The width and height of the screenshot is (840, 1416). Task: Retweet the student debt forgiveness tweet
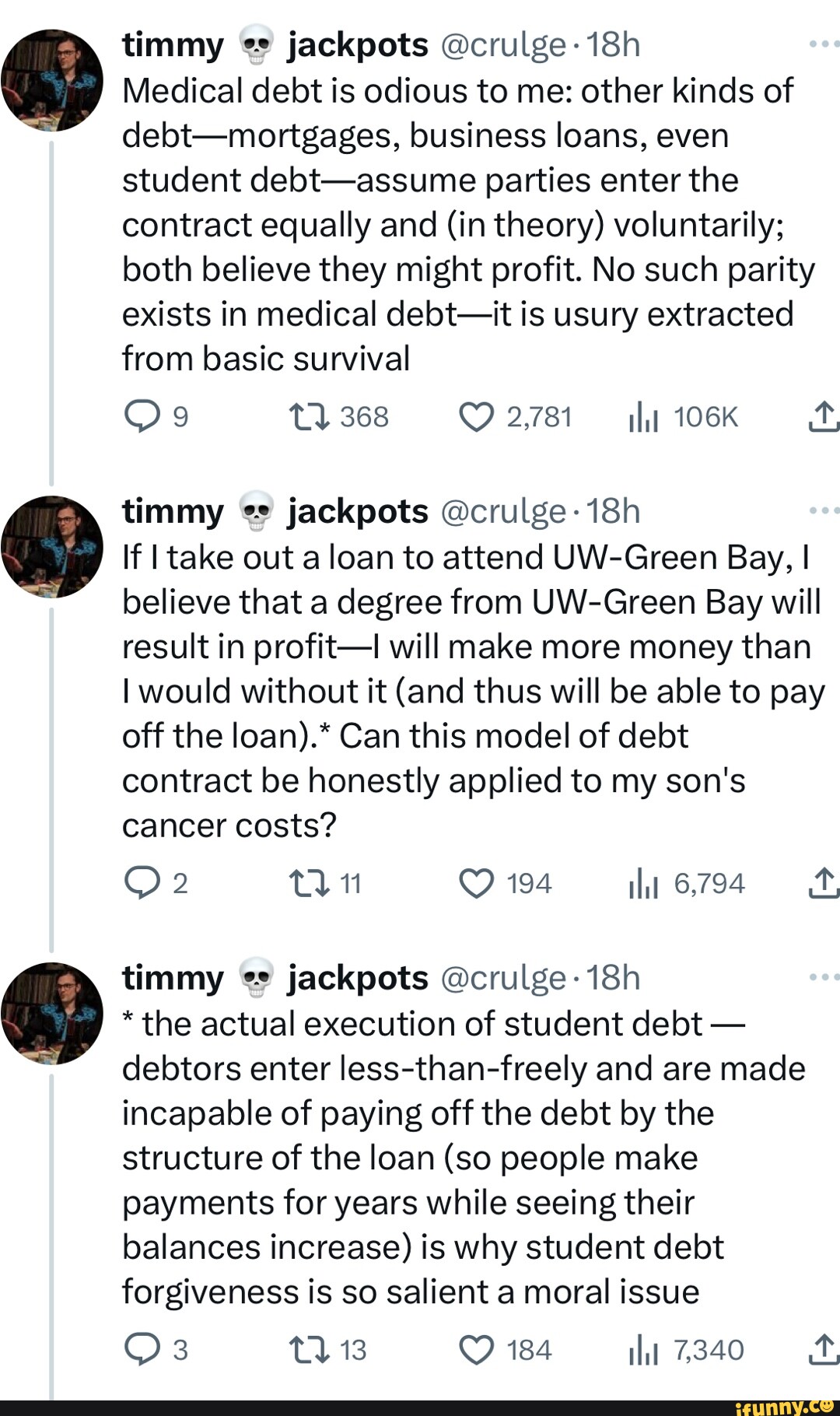[x=310, y=1351]
